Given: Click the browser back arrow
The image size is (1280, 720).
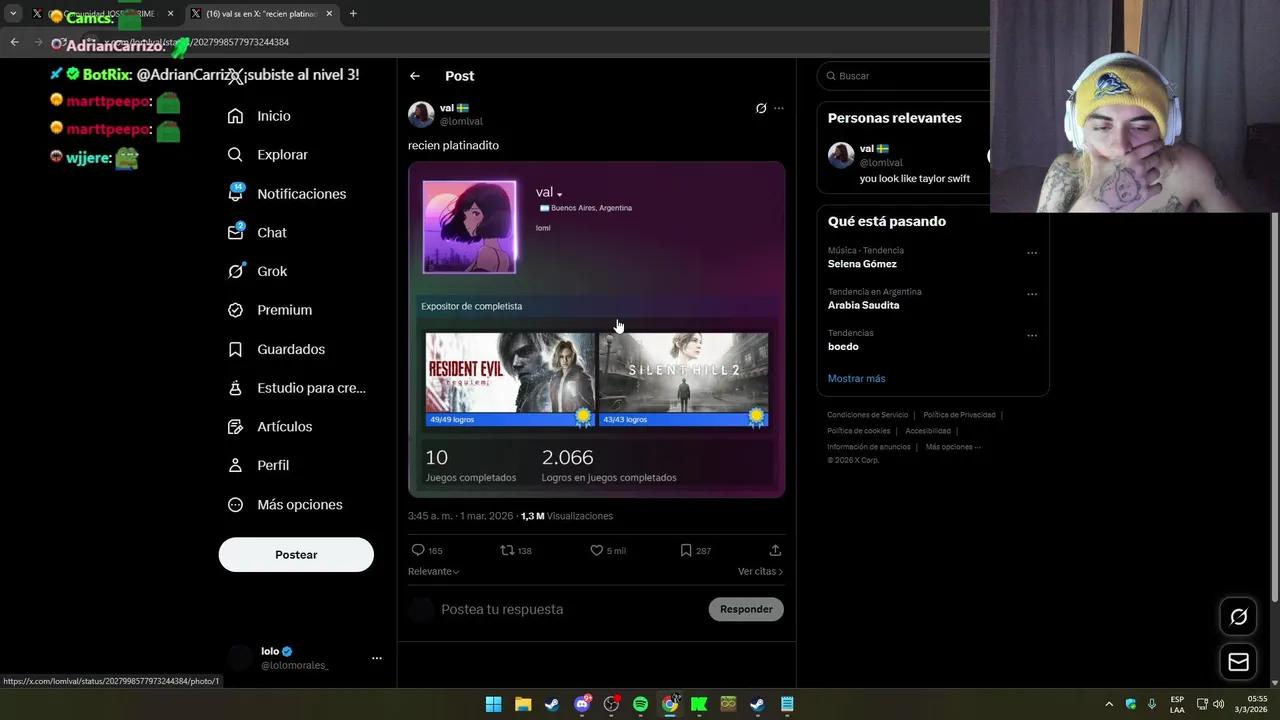Looking at the screenshot, I should coord(14,42).
